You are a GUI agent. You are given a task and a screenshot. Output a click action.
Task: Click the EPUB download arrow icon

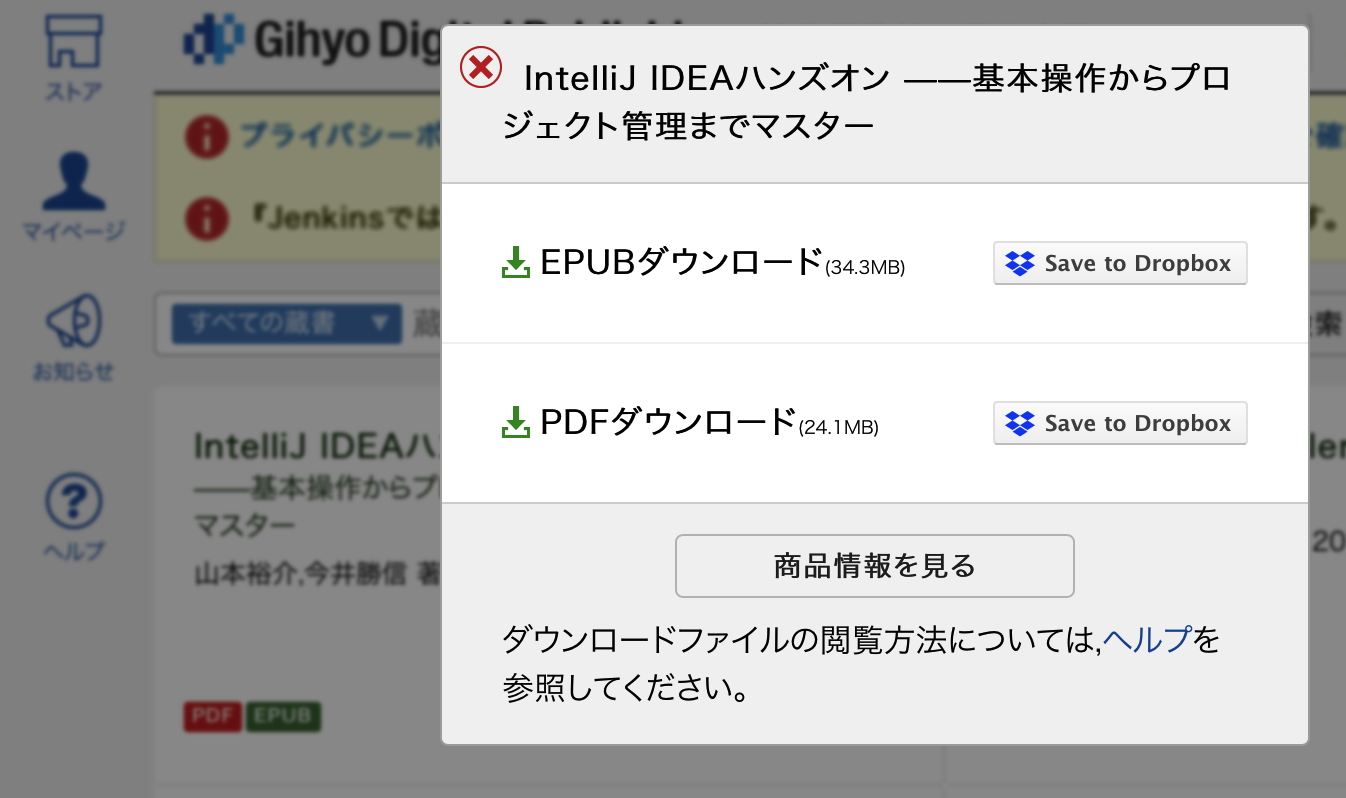click(515, 263)
